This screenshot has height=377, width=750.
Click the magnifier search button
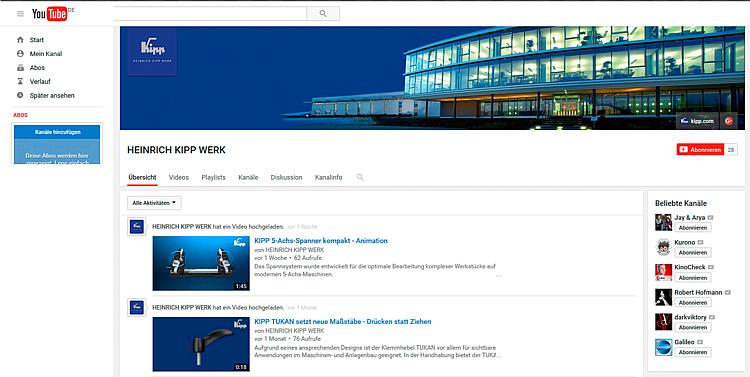[323, 13]
